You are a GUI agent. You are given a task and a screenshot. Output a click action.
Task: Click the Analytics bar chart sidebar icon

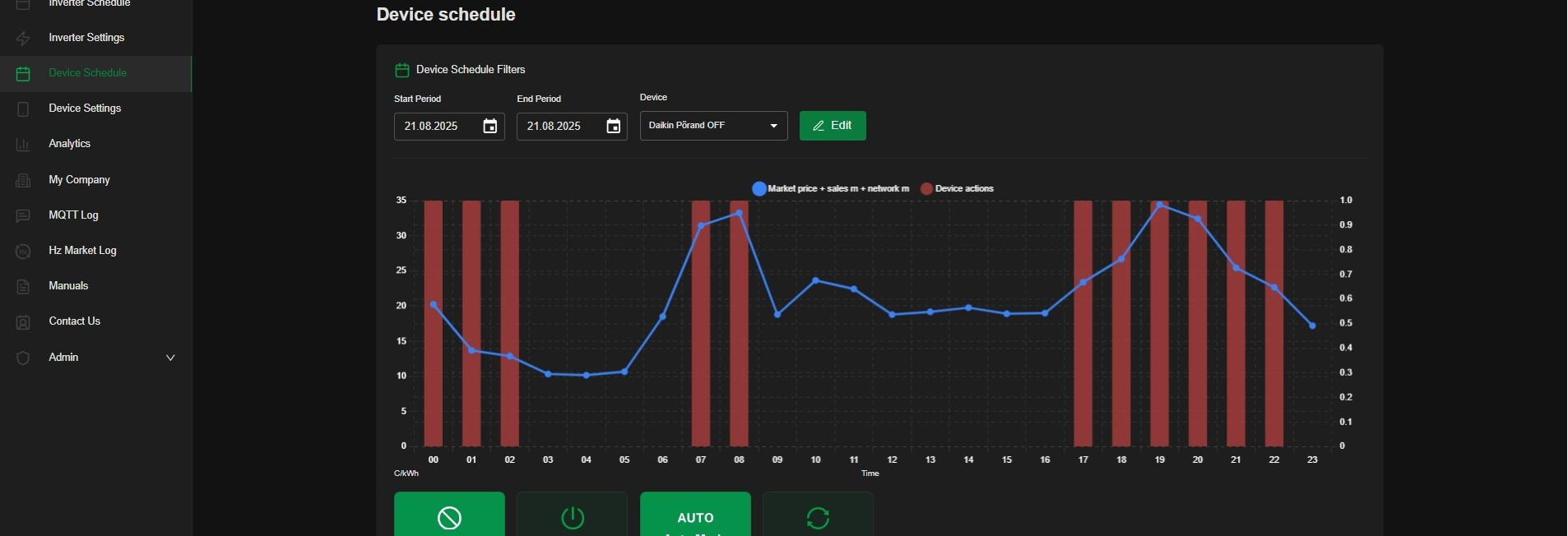click(x=23, y=145)
